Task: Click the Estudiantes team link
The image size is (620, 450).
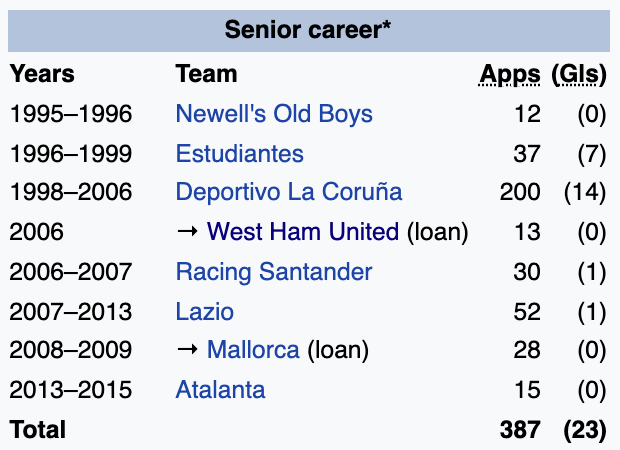Action: tap(239, 153)
